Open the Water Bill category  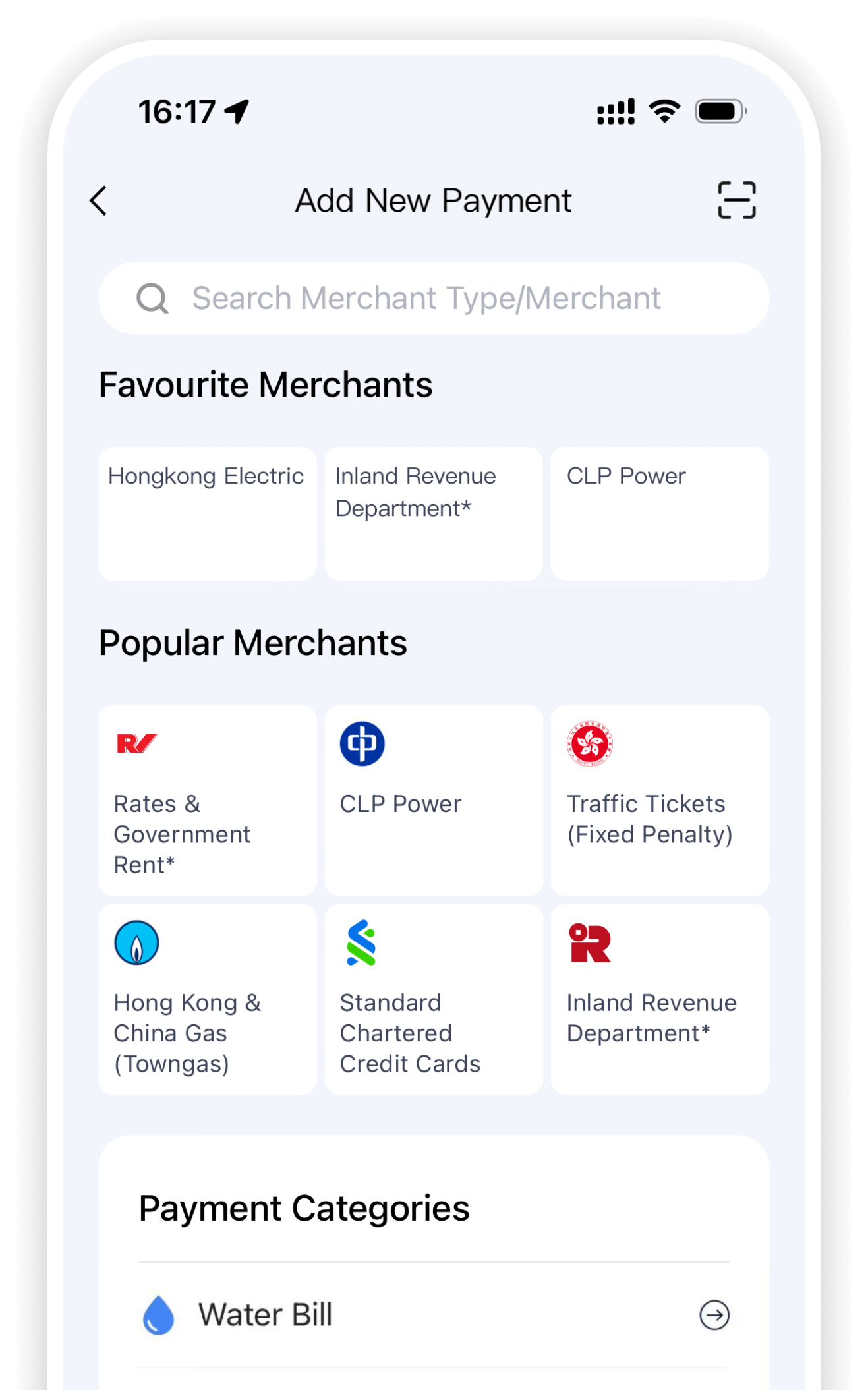(x=265, y=1315)
